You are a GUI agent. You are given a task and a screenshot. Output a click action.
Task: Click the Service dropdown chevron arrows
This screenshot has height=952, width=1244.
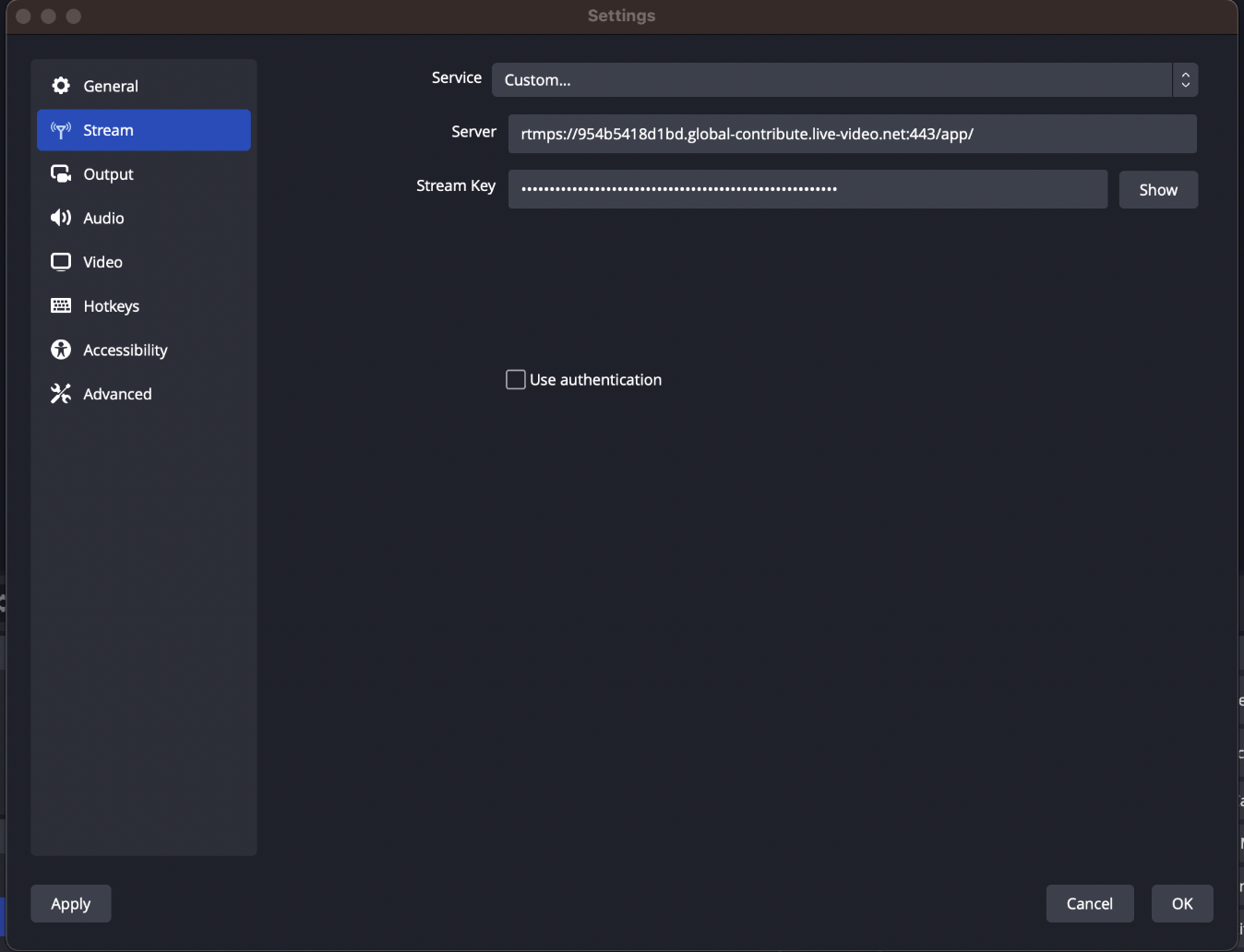[1184, 80]
